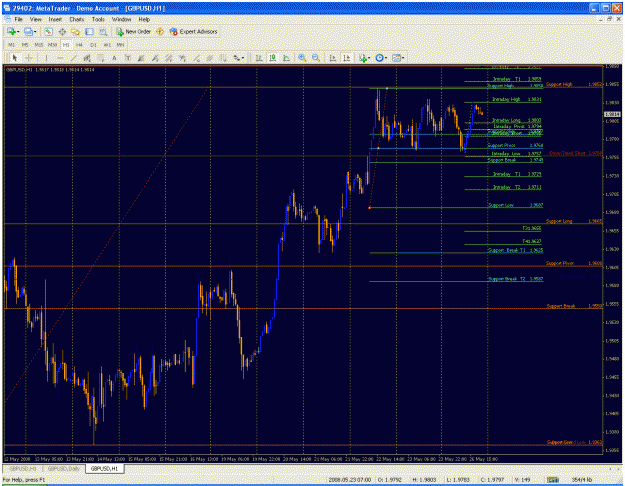Open the Templates icon
The height and width of the screenshot is (486, 625).
(396, 58)
